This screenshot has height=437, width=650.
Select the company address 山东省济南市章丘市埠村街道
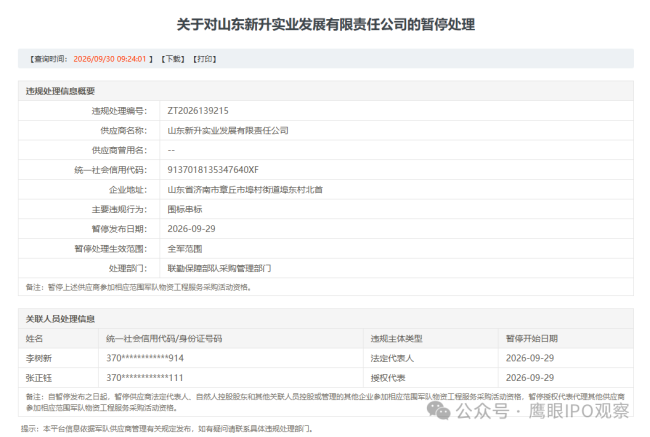pyautogui.click(x=245, y=189)
